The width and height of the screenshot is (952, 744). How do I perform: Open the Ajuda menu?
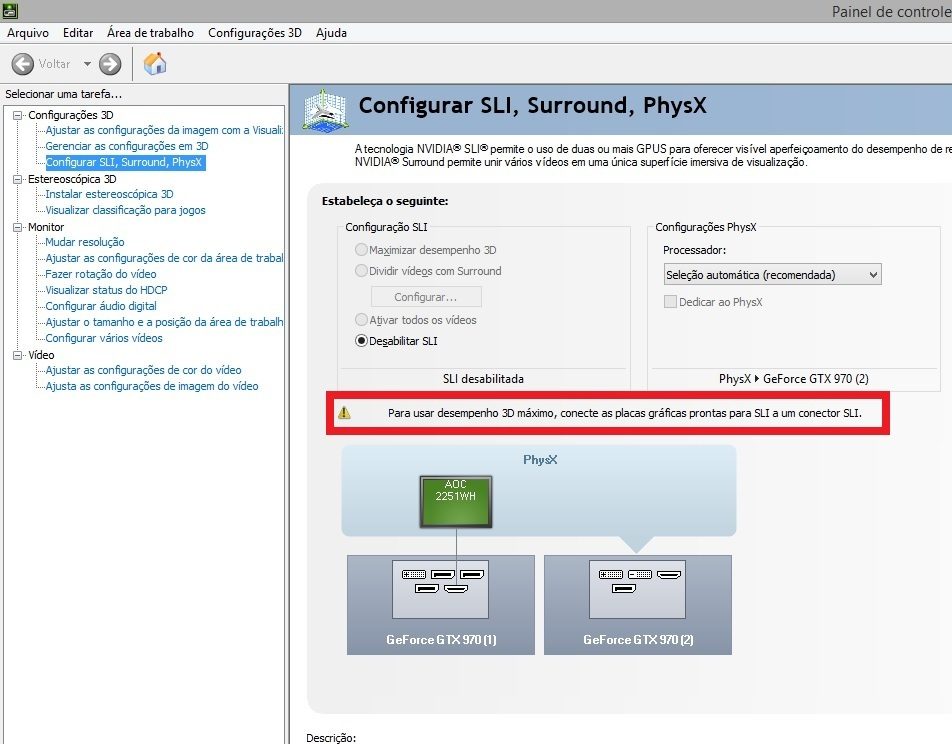331,33
